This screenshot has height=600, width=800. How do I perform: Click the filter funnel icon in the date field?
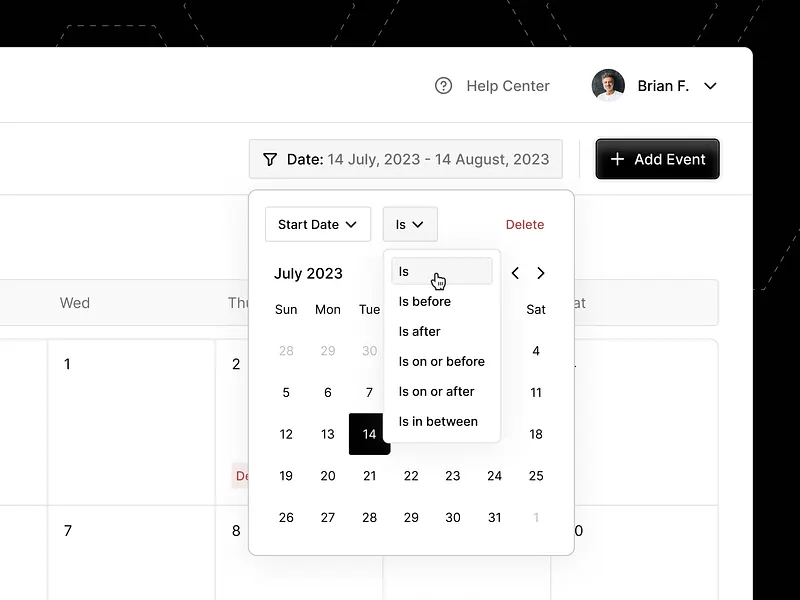(x=269, y=159)
